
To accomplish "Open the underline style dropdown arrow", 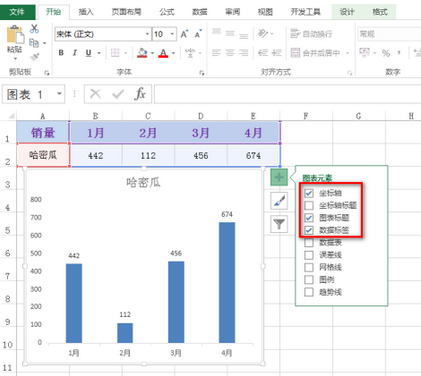I will [x=99, y=53].
